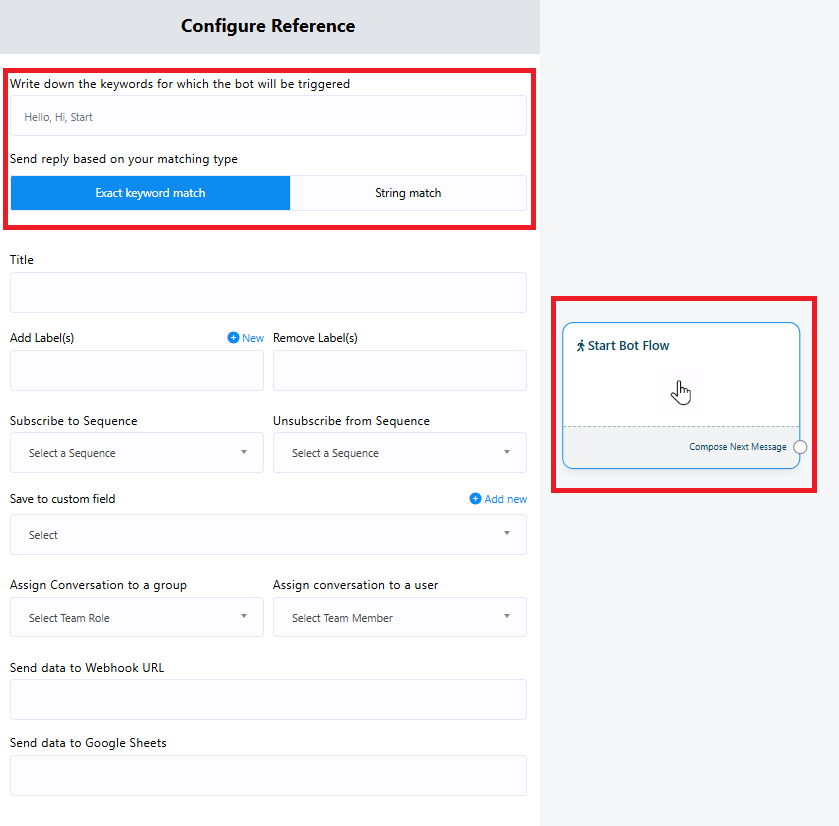Expand the Save to custom field dropdown
Screen dimensions: 839x826
(x=268, y=535)
